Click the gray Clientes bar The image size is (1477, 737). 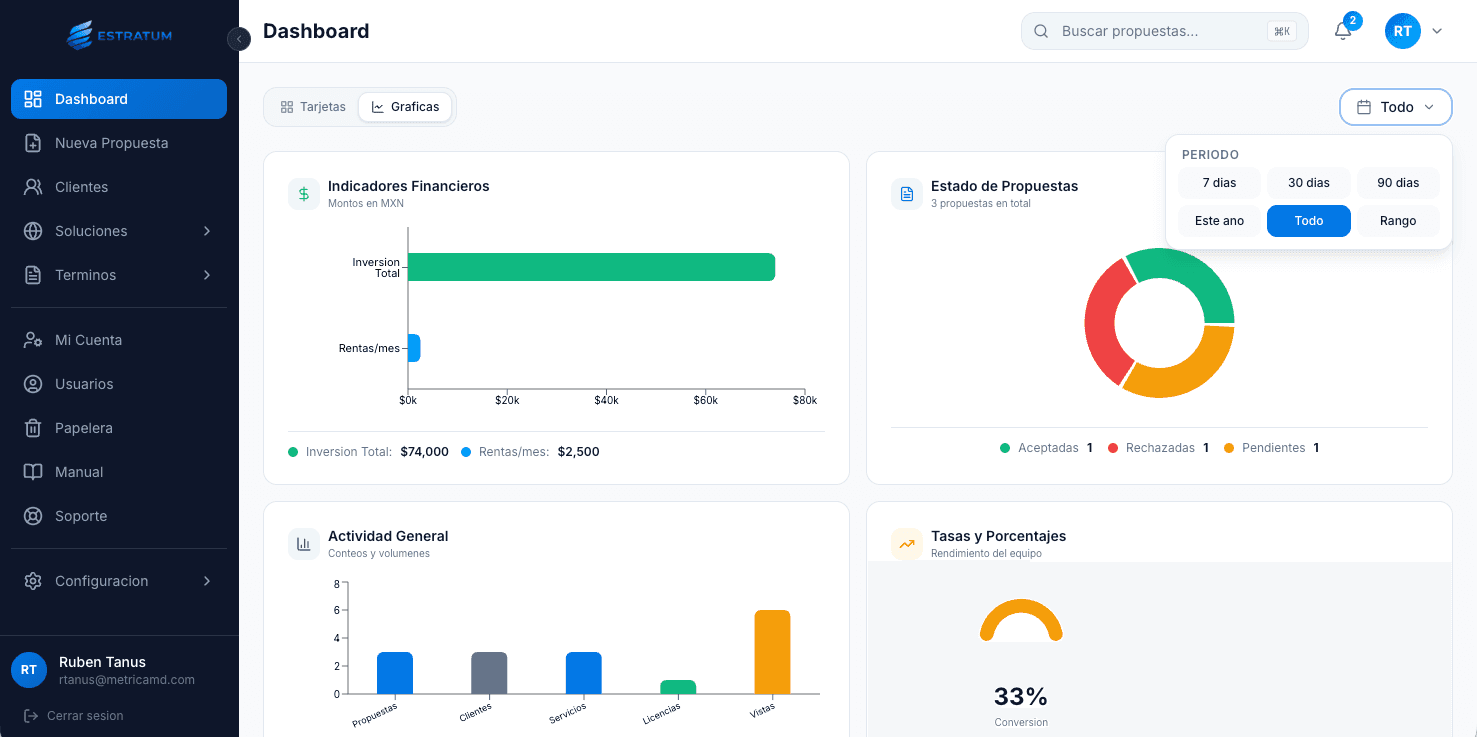(489, 673)
